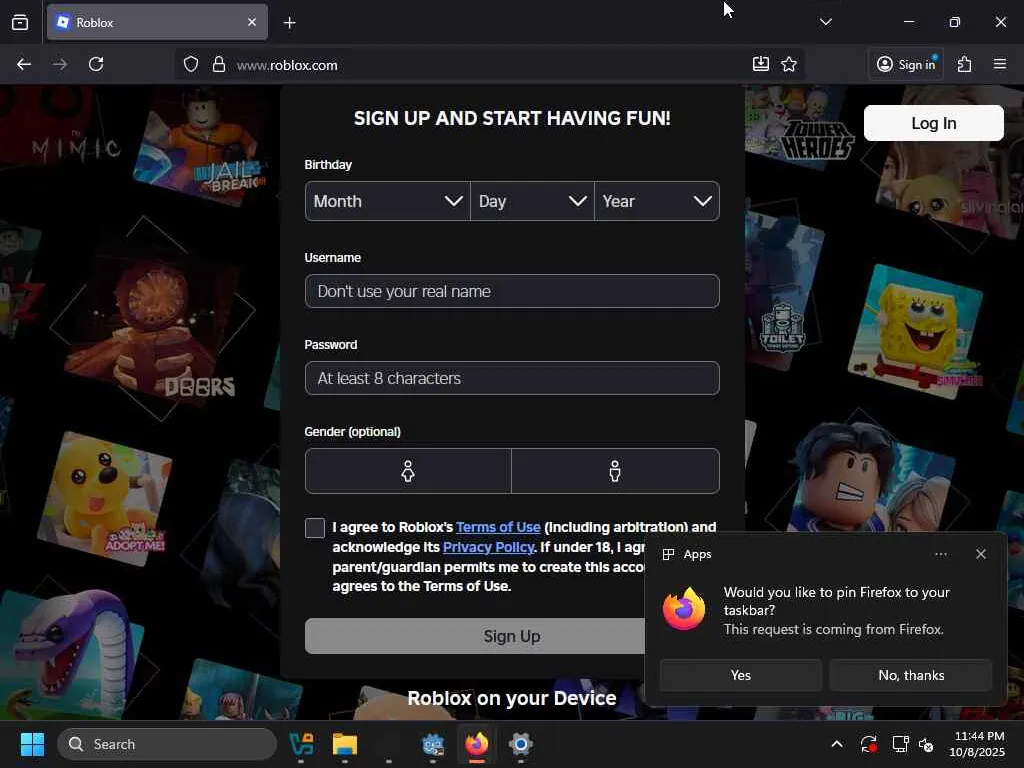
Task: Open the Terms of Use link
Action: 498,527
